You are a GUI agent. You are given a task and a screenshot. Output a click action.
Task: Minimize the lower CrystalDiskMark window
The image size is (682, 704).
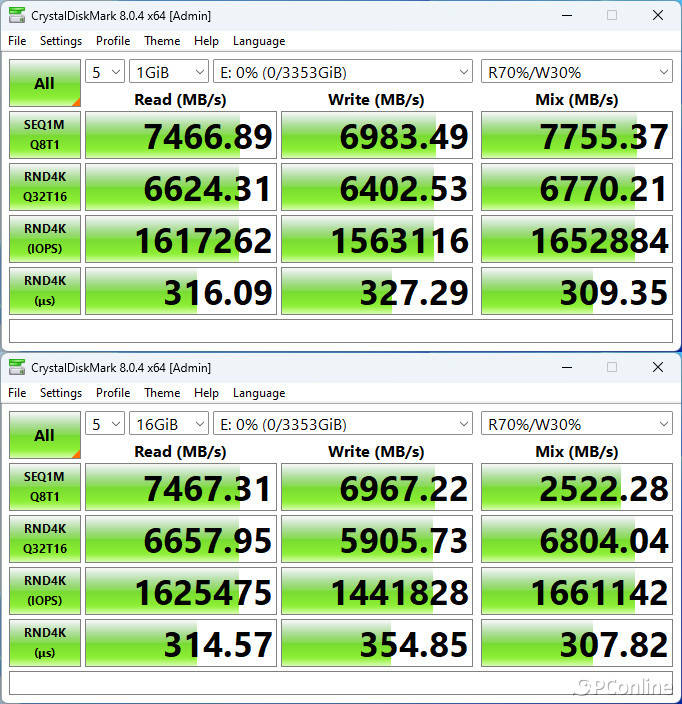[567, 367]
